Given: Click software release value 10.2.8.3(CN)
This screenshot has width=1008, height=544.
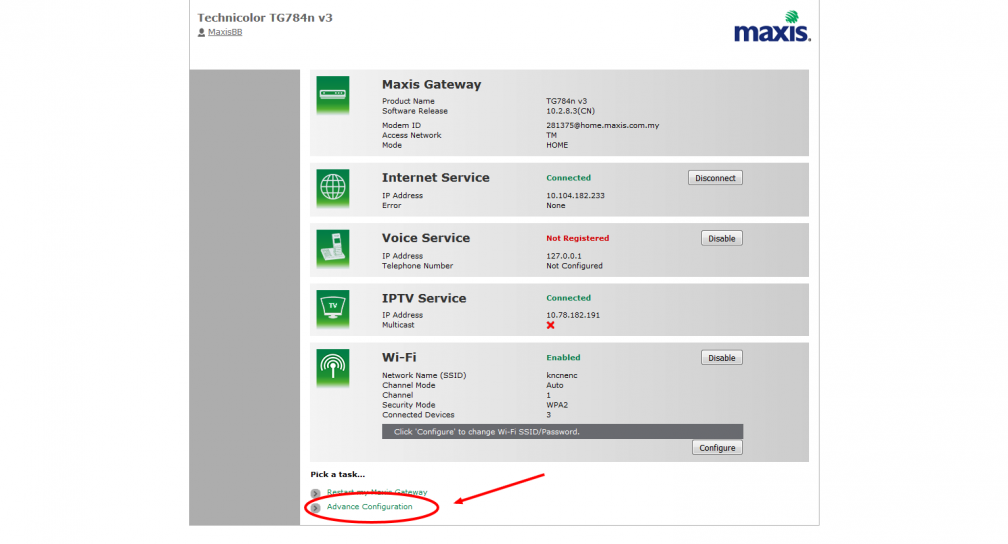Looking at the screenshot, I should pos(570,111).
